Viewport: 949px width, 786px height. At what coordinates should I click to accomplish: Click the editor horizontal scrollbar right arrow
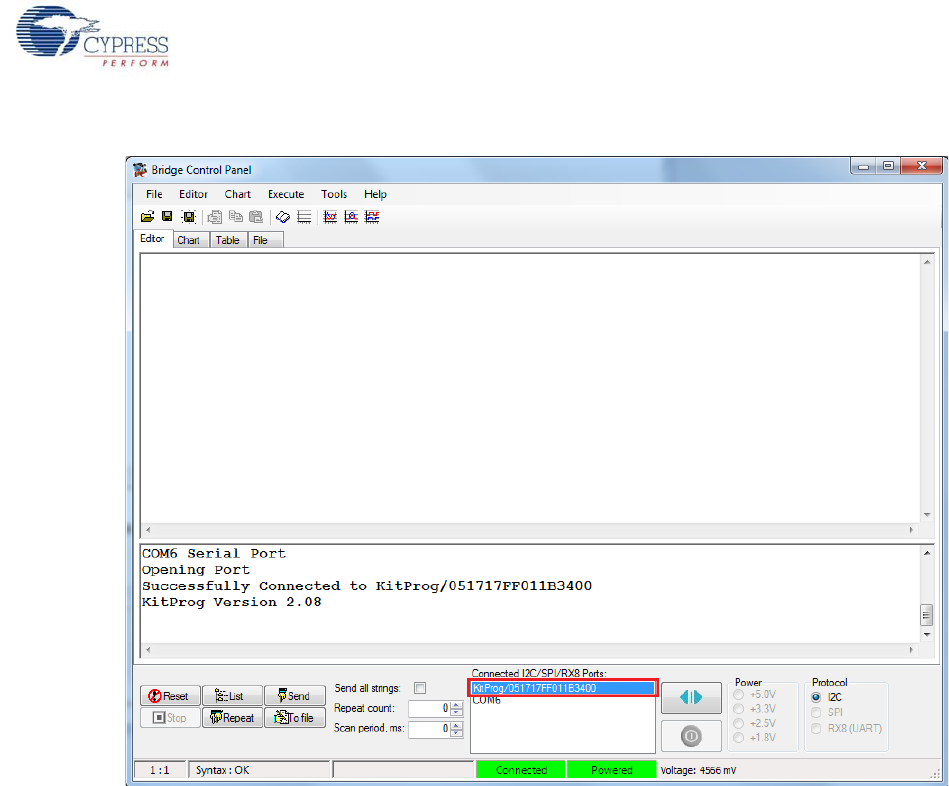coord(911,529)
